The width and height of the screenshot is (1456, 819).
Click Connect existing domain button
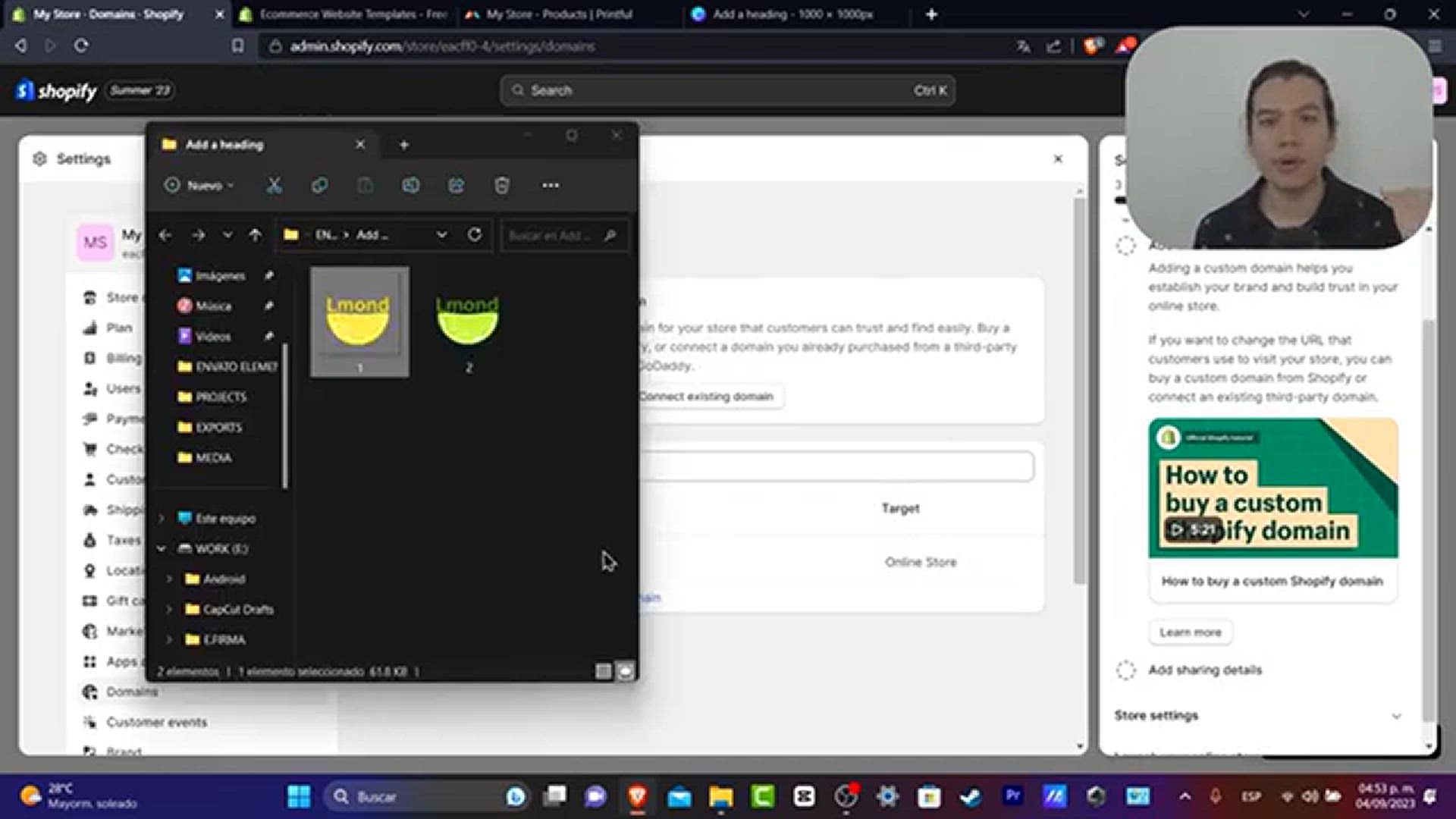coord(706,396)
